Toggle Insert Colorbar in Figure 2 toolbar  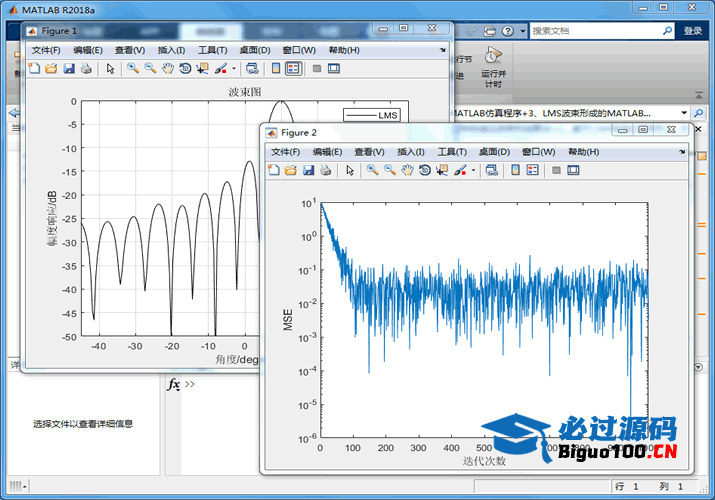coord(515,170)
